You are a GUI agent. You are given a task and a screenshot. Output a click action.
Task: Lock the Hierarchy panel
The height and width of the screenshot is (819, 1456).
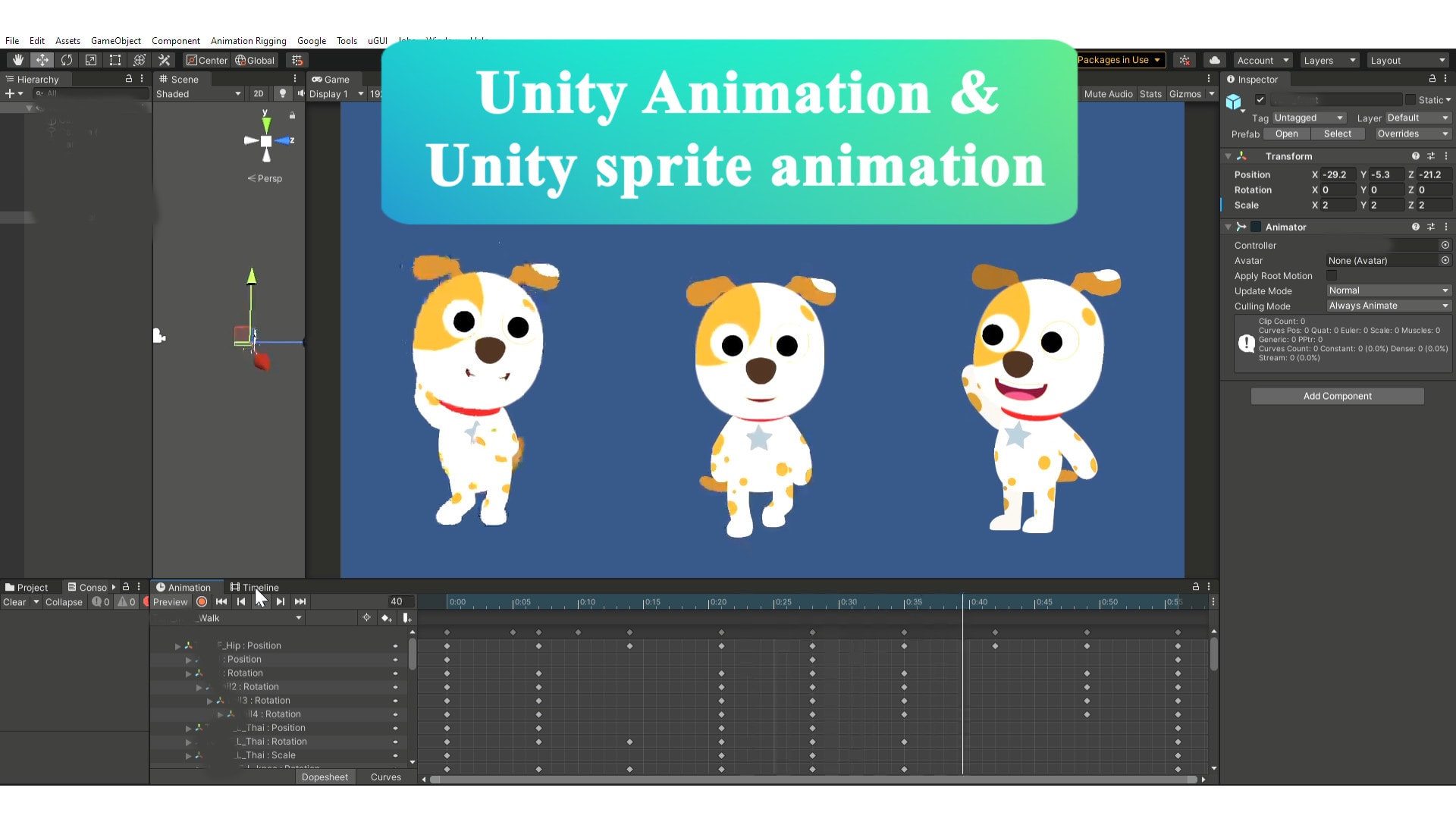pyautogui.click(x=128, y=78)
